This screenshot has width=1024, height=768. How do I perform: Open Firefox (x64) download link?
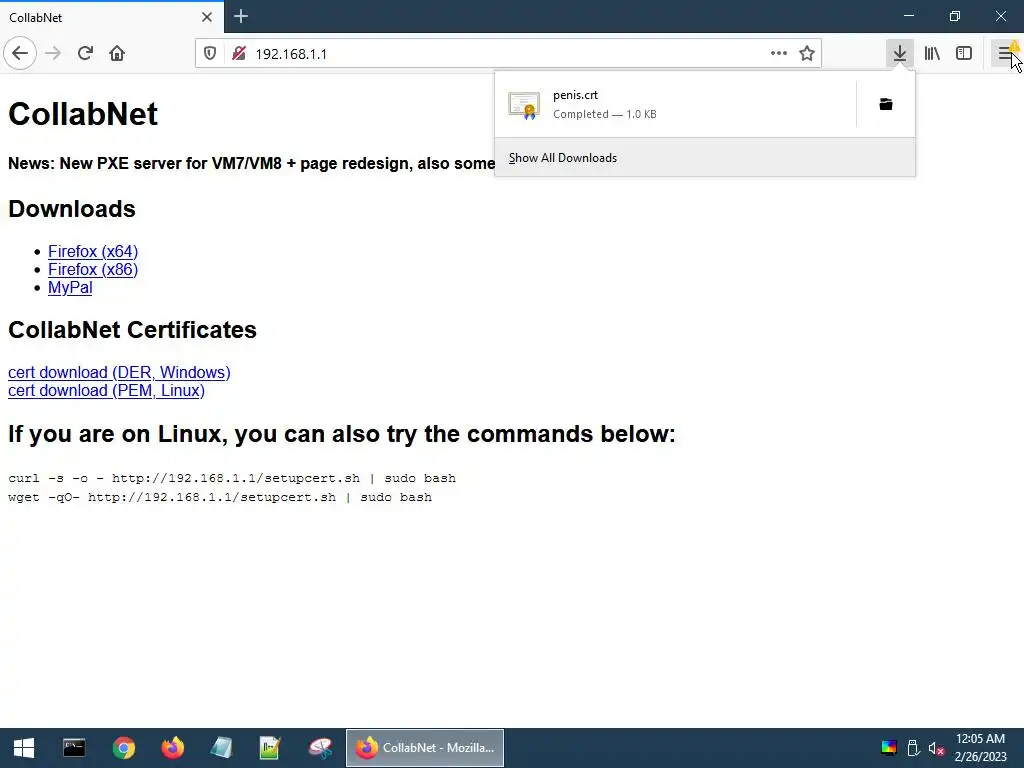[93, 251]
